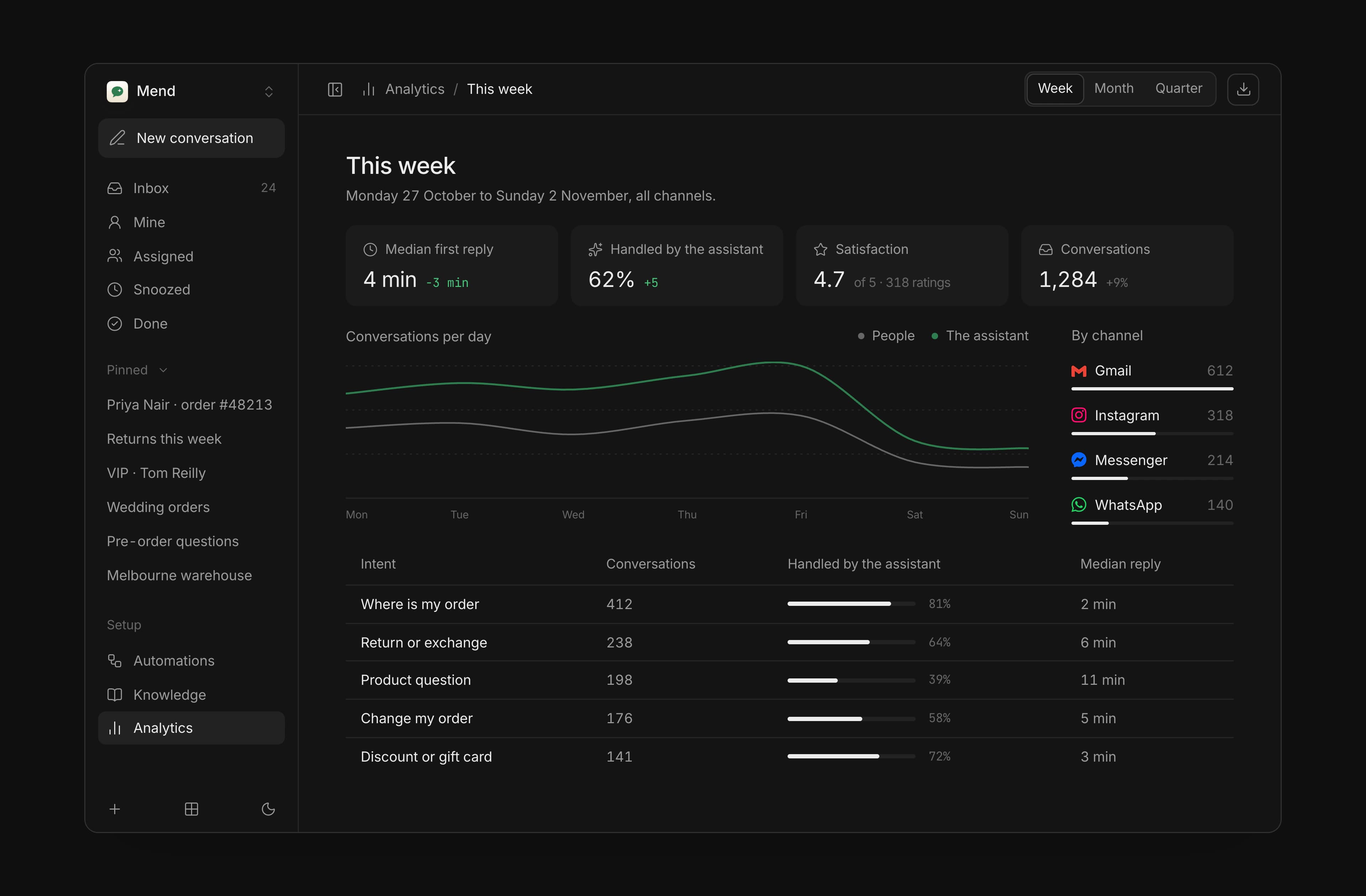Viewport: 1366px width, 896px height.
Task: Click the sparkle icon in Handled by assistant card
Action: pos(595,250)
